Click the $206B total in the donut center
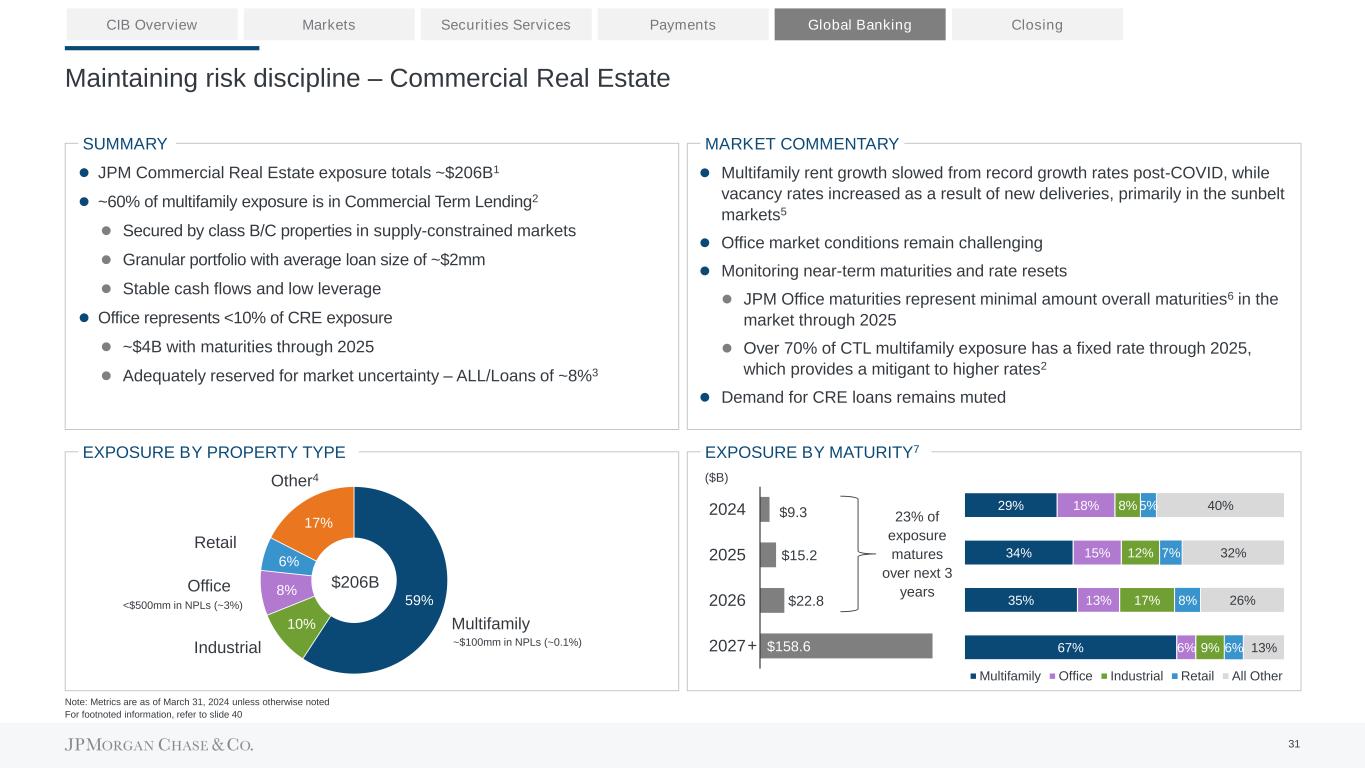The width and height of the screenshot is (1365, 768). [355, 582]
